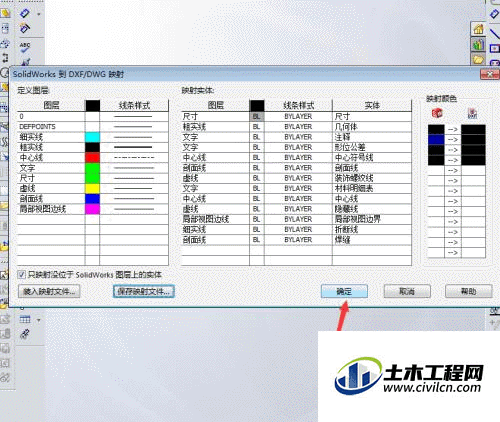Click the pushpin icon below tables icon
The width and height of the screenshot is (500, 422).
25,334
